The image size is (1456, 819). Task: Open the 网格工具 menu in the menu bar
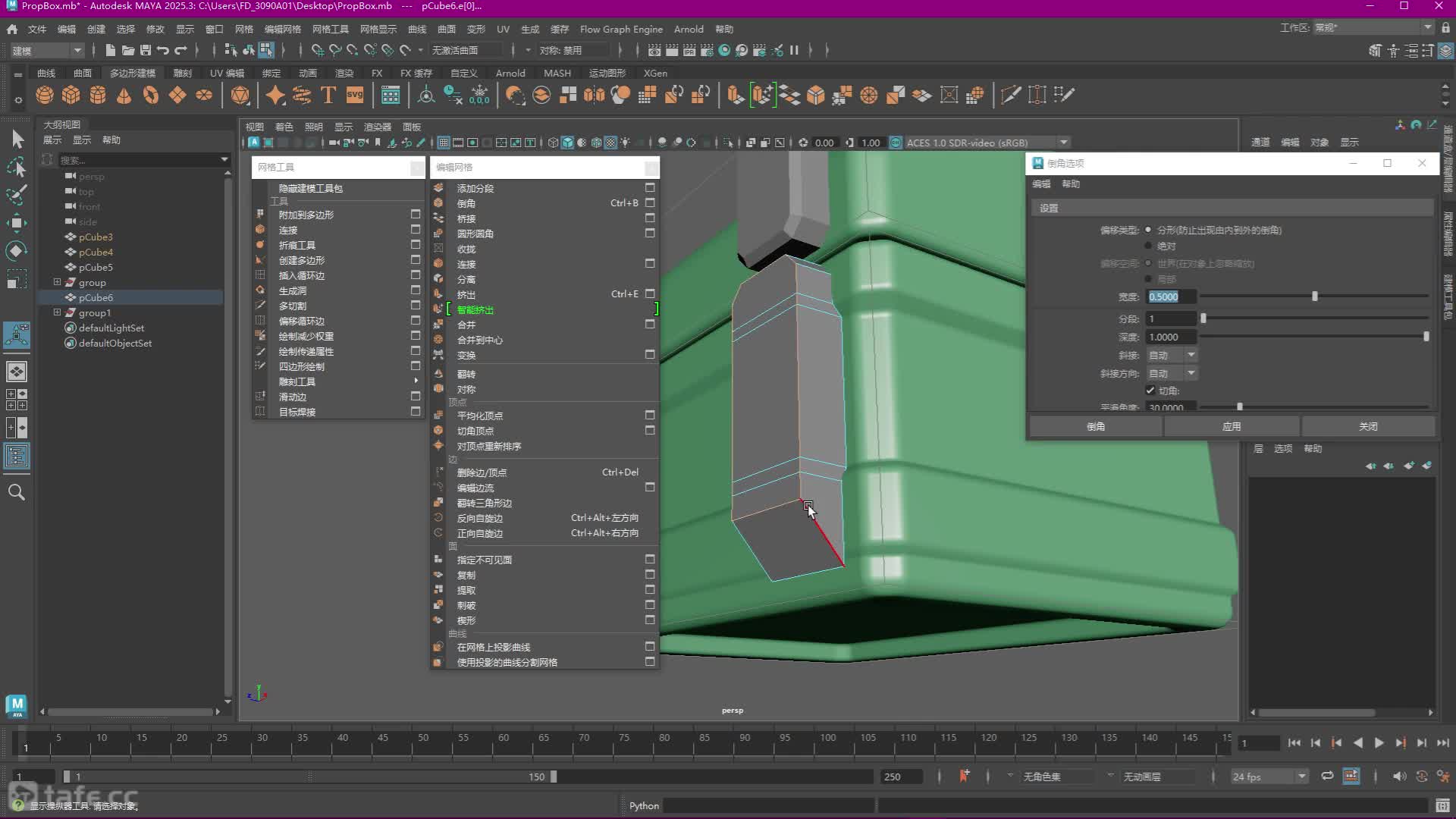330,29
